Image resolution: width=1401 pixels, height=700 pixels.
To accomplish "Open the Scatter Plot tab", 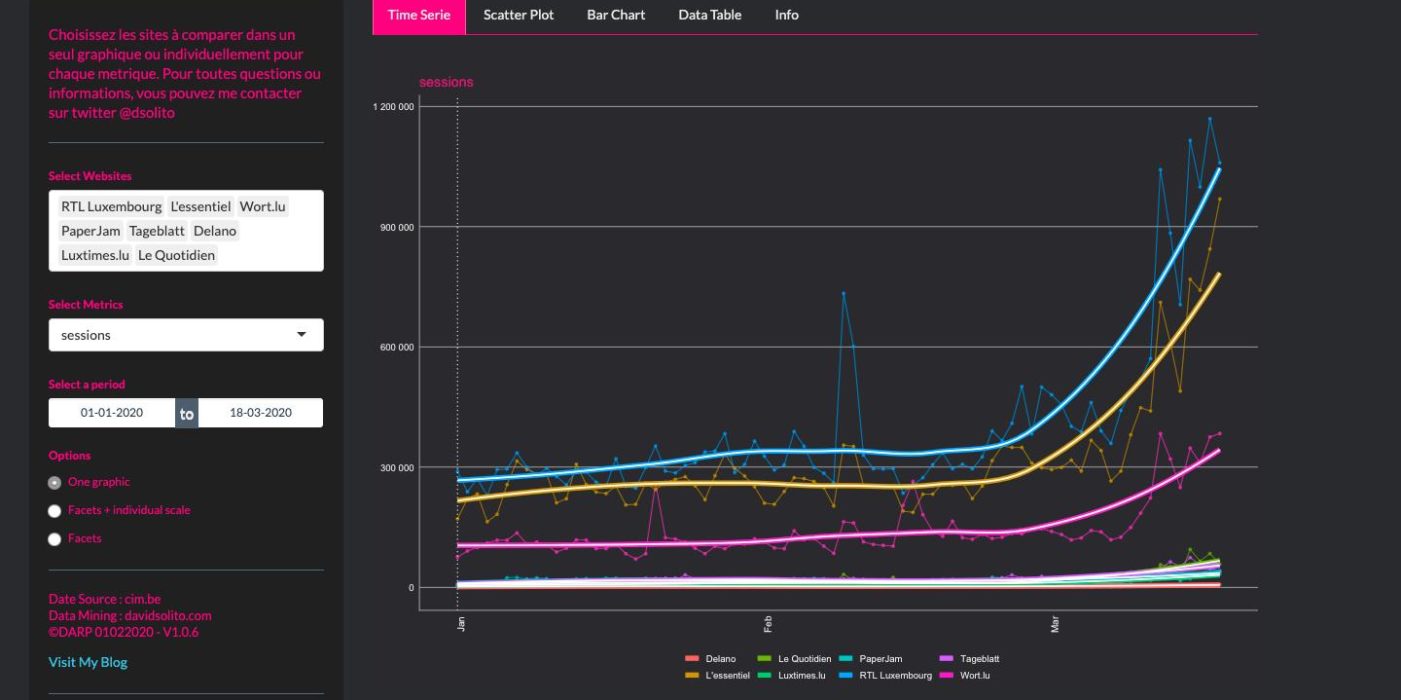I will [x=518, y=15].
